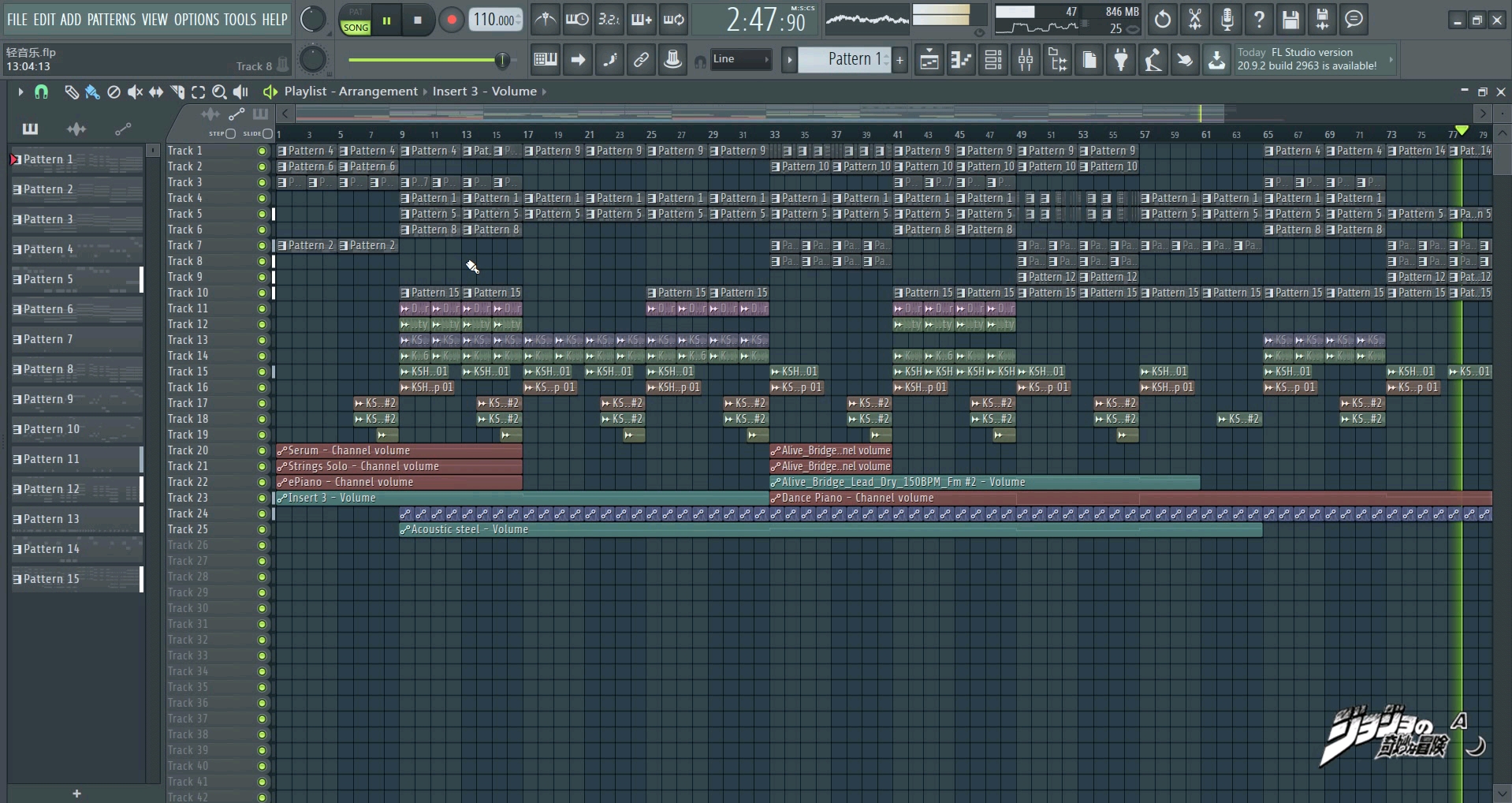The height and width of the screenshot is (803, 1512).
Task: Select the Delete tool in Playlist
Action: [x=114, y=92]
